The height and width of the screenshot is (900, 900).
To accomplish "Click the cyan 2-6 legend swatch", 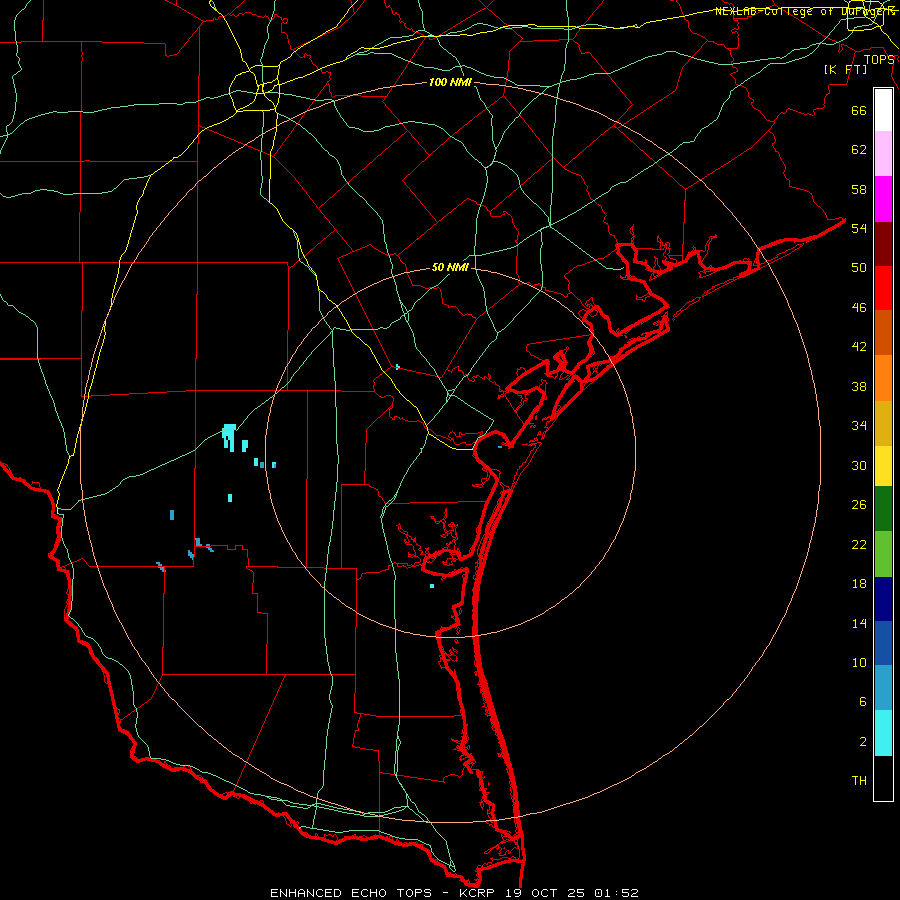I will point(883,733).
